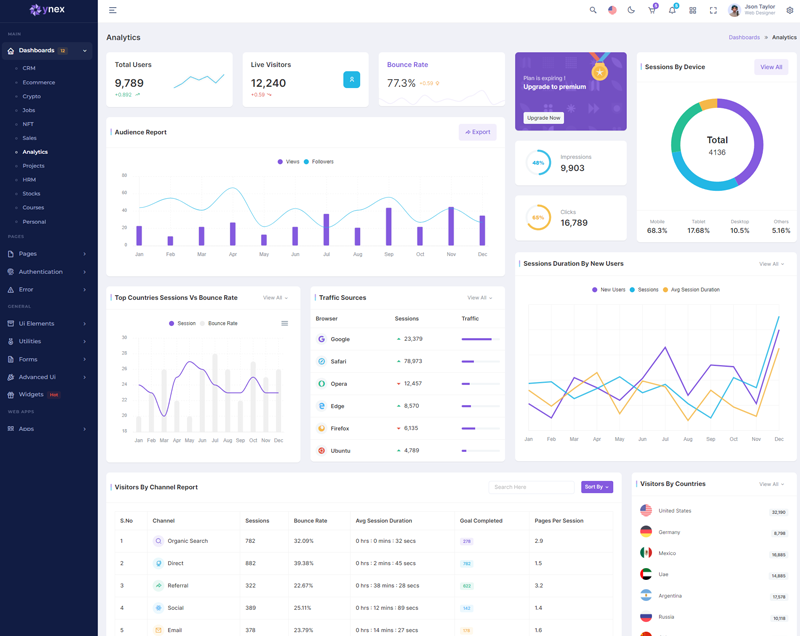This screenshot has height=636, width=800.
Task: Open notifications bell in the header
Action: click(672, 10)
